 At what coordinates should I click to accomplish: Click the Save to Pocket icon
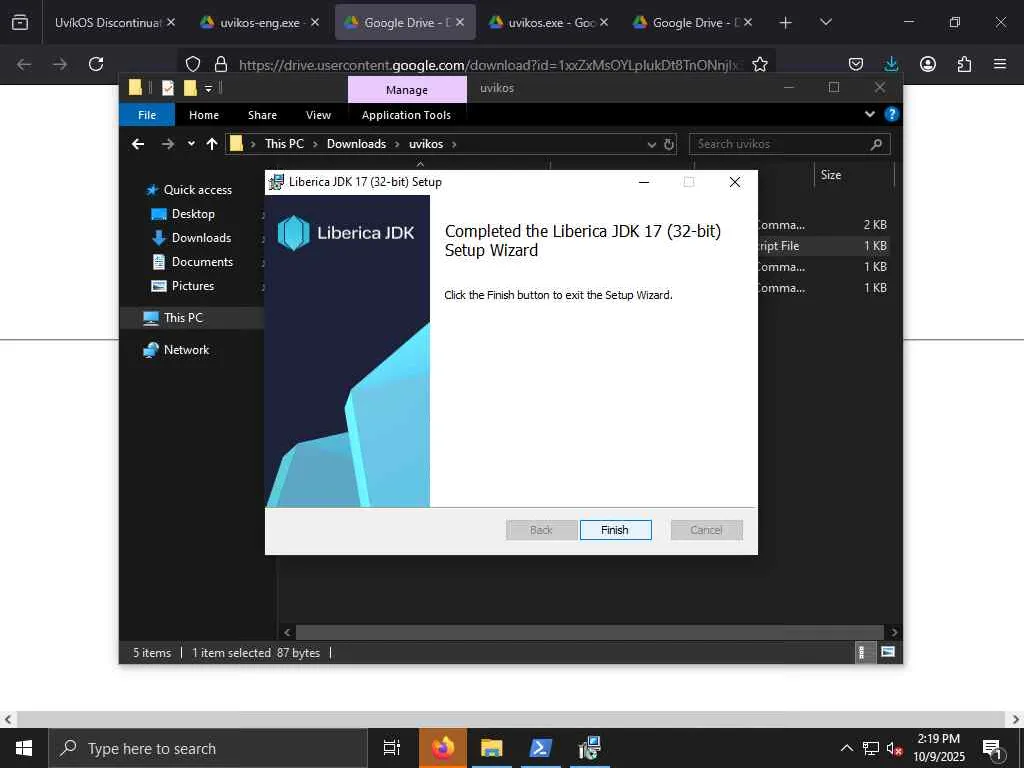point(856,64)
